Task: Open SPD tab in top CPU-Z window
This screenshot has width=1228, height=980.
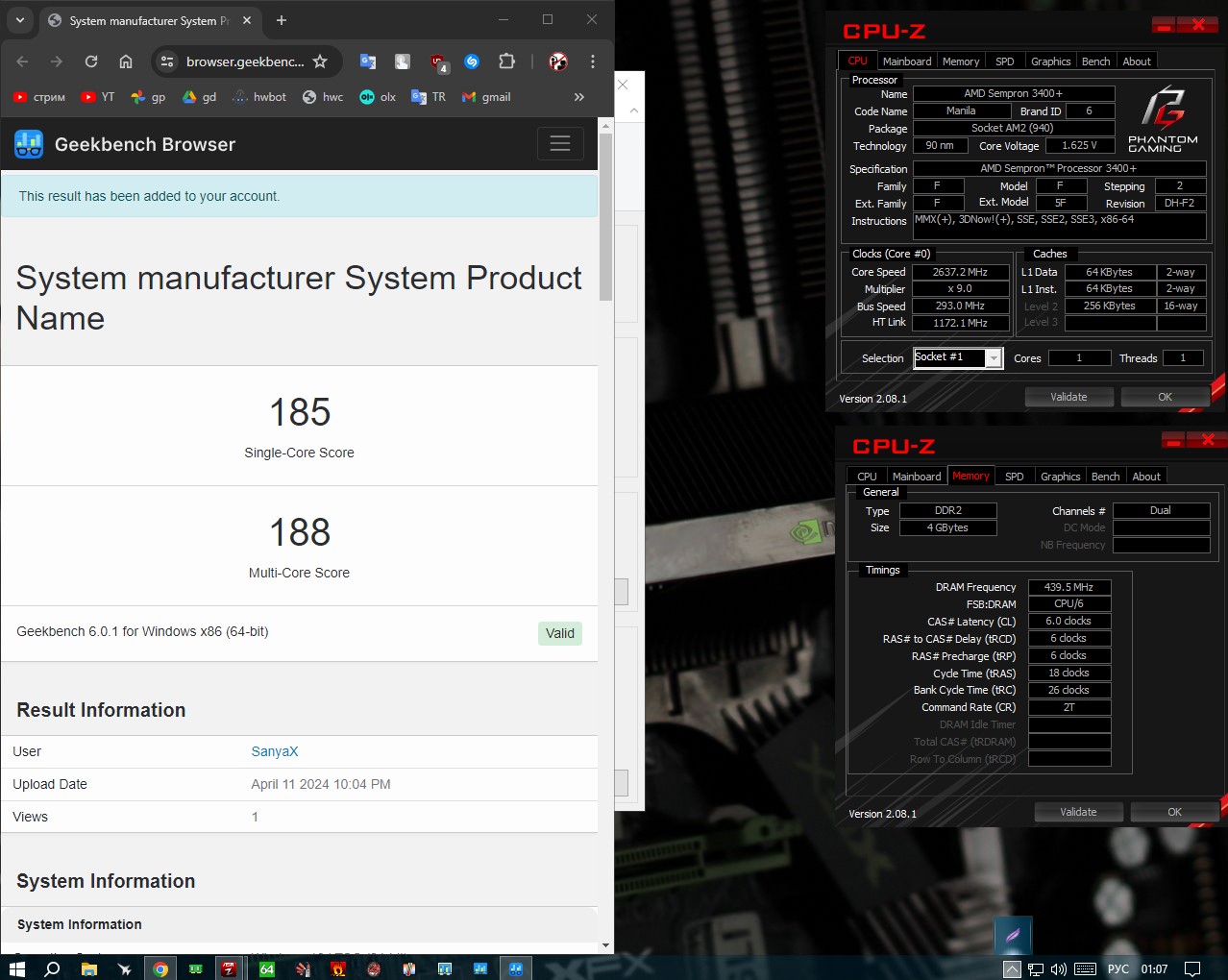Action: point(1005,61)
